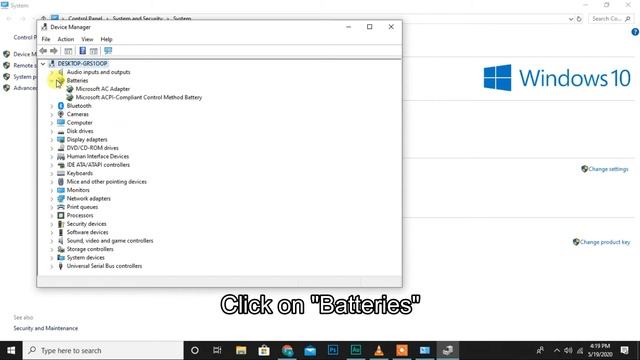Open Microsoft Store from the taskbar

tap(264, 350)
